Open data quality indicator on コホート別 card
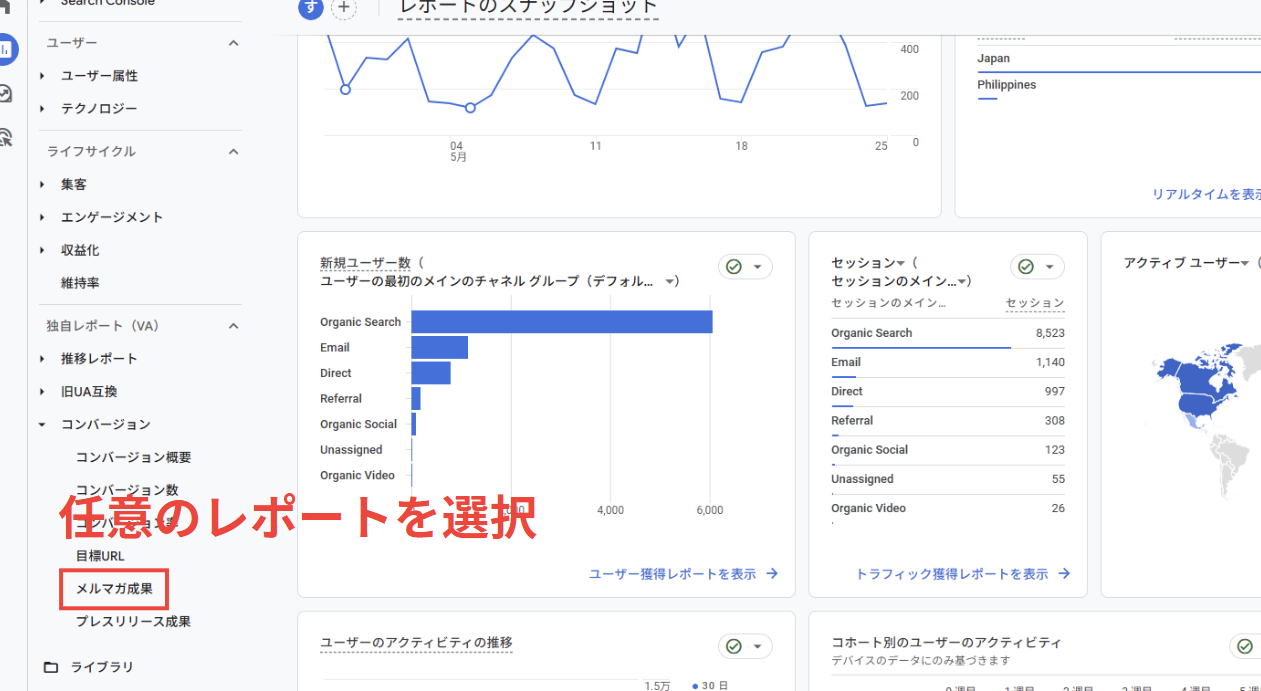Image resolution: width=1261 pixels, height=691 pixels. click(x=1245, y=646)
